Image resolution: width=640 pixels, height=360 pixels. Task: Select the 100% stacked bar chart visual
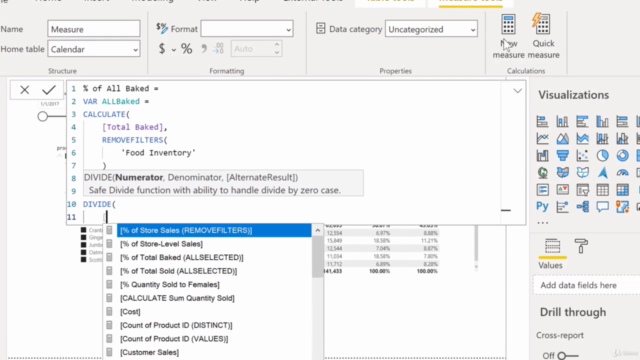click(x=622, y=121)
